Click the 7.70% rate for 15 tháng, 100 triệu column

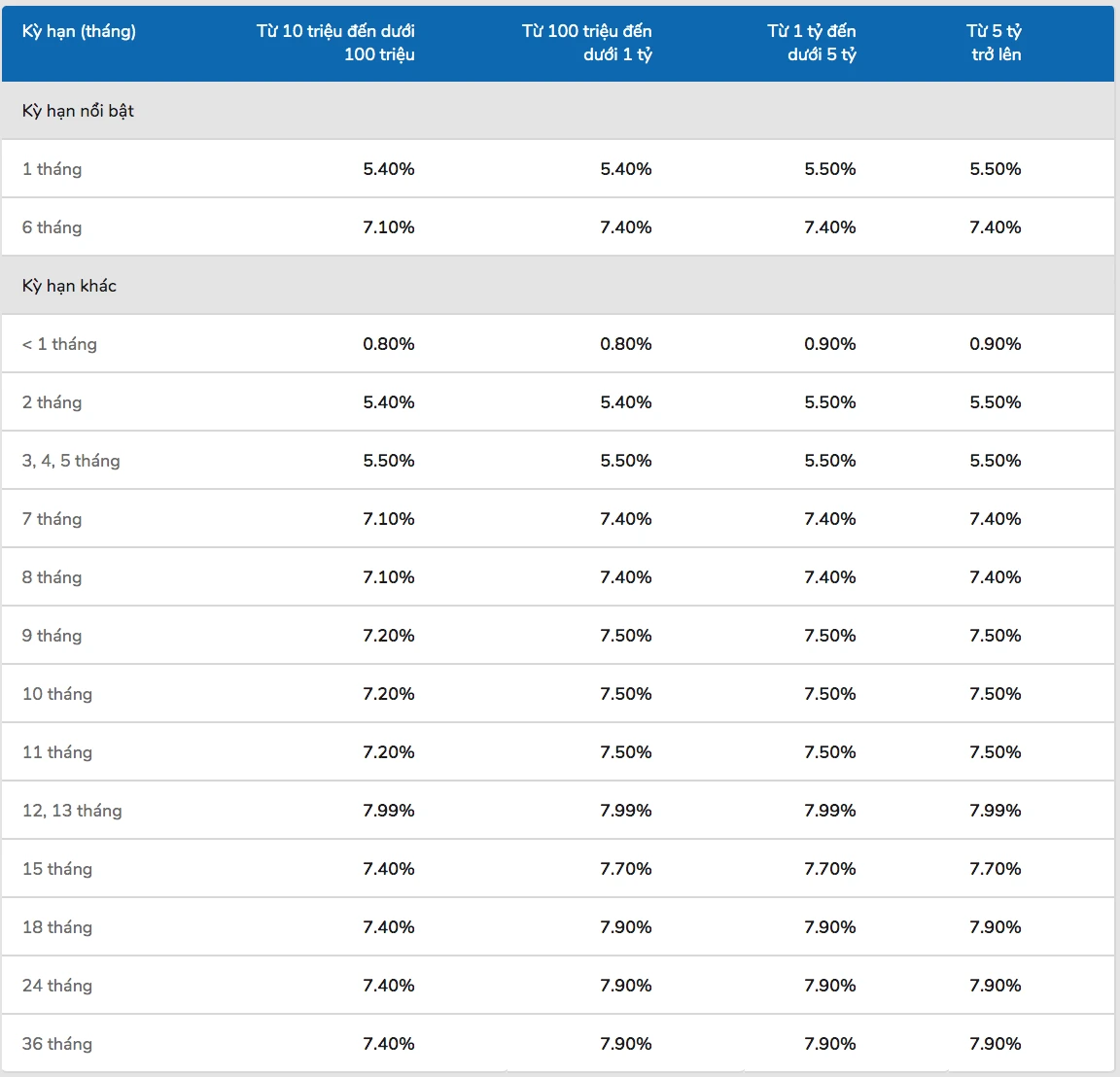[x=625, y=869]
